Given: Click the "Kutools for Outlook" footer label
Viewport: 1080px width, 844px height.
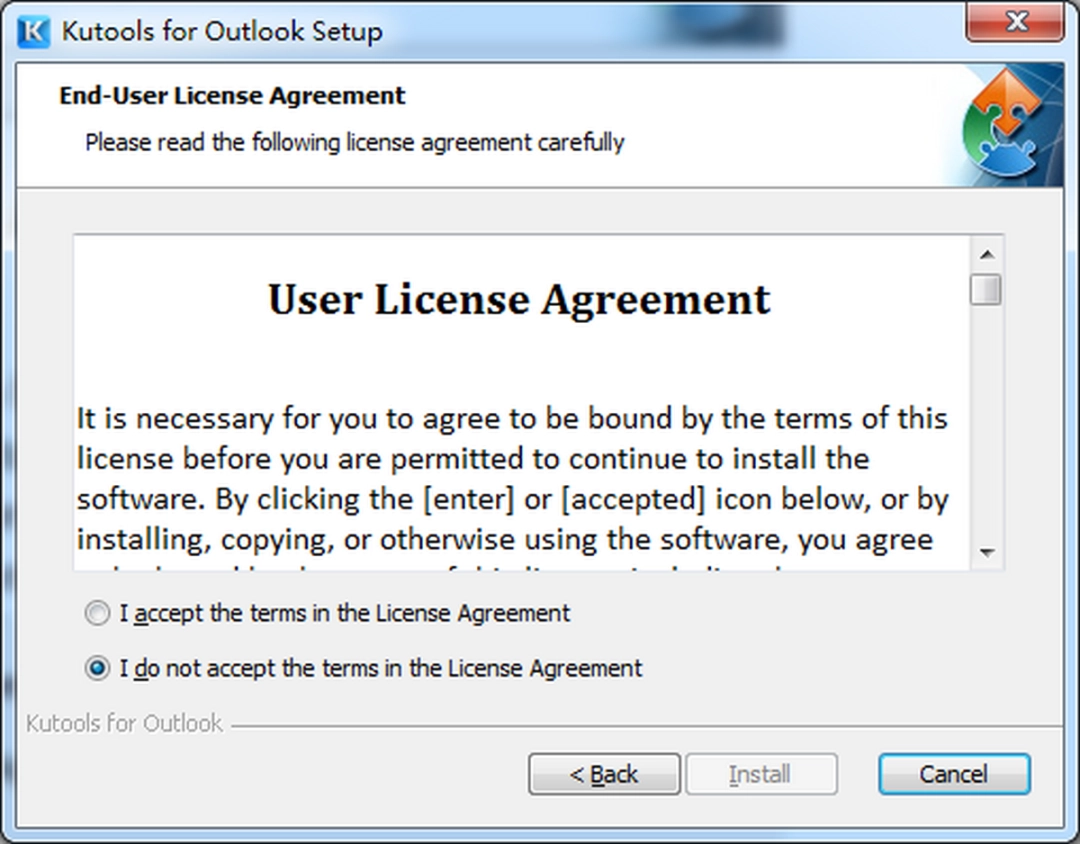Looking at the screenshot, I should pos(122,722).
